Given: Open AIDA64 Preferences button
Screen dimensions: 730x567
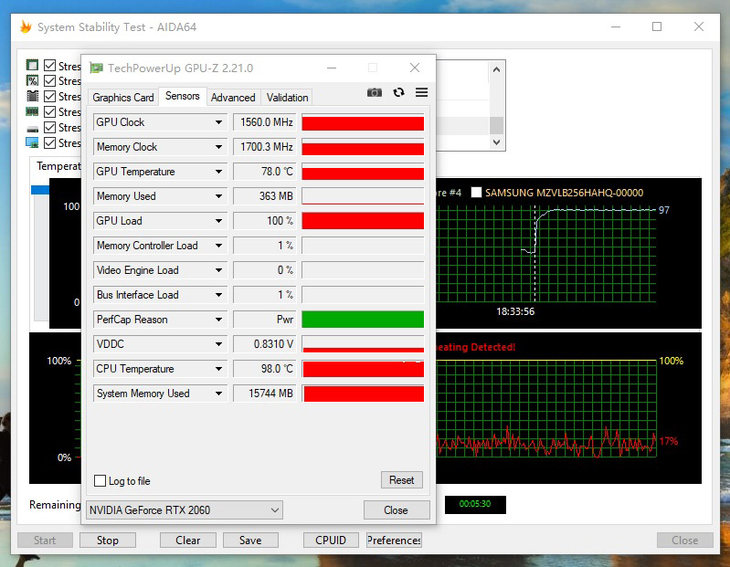Looking at the screenshot, I should pos(394,540).
